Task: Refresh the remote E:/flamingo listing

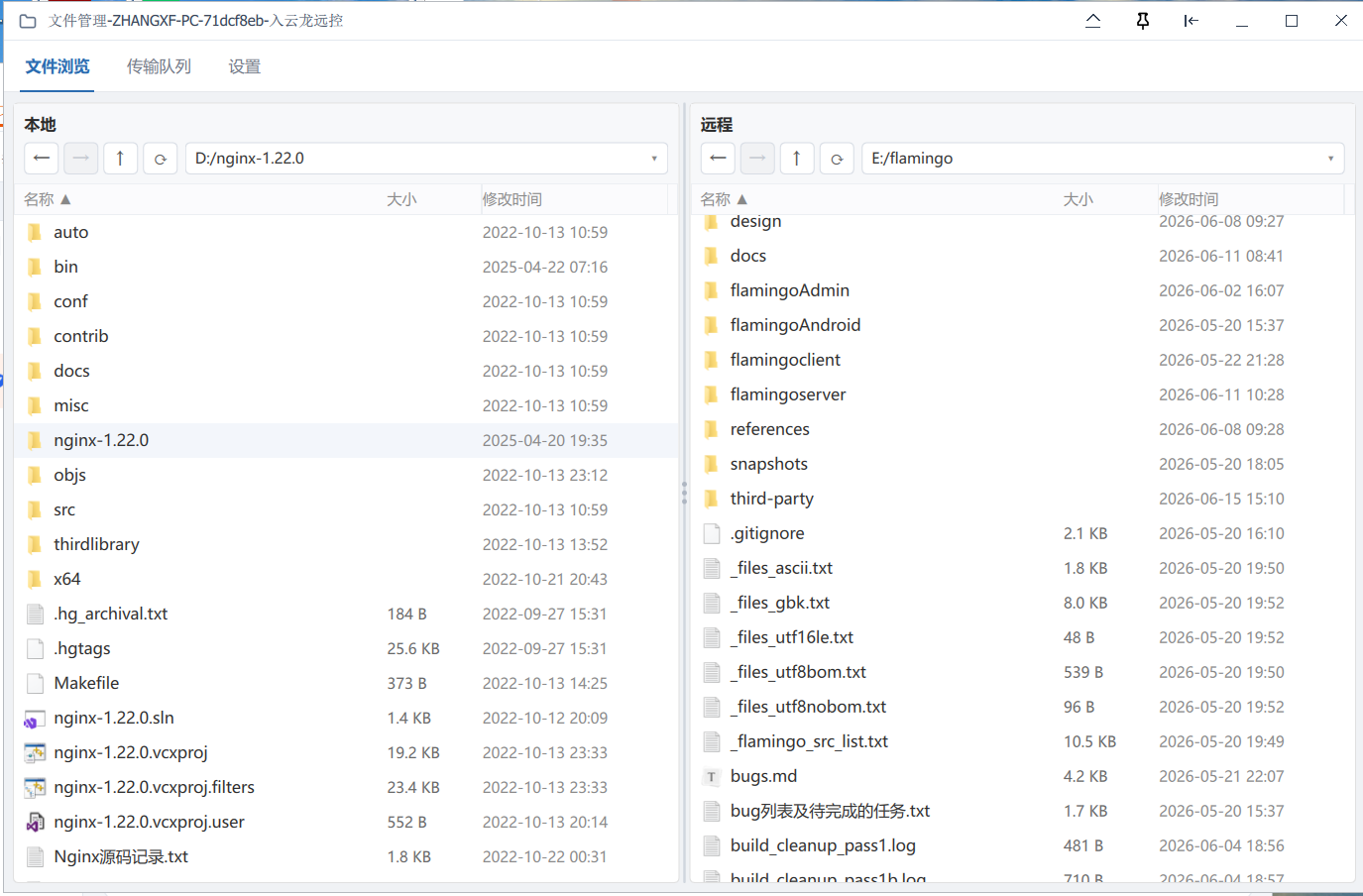Action: coord(837,158)
